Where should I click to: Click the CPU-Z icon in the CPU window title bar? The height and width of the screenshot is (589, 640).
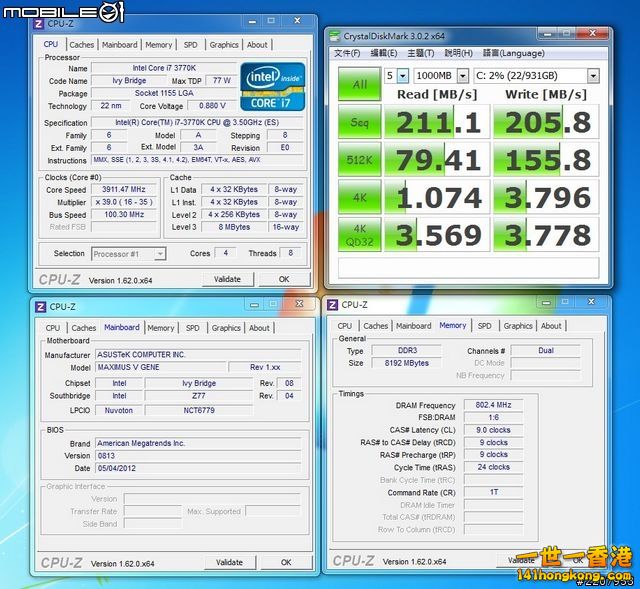tap(41, 23)
